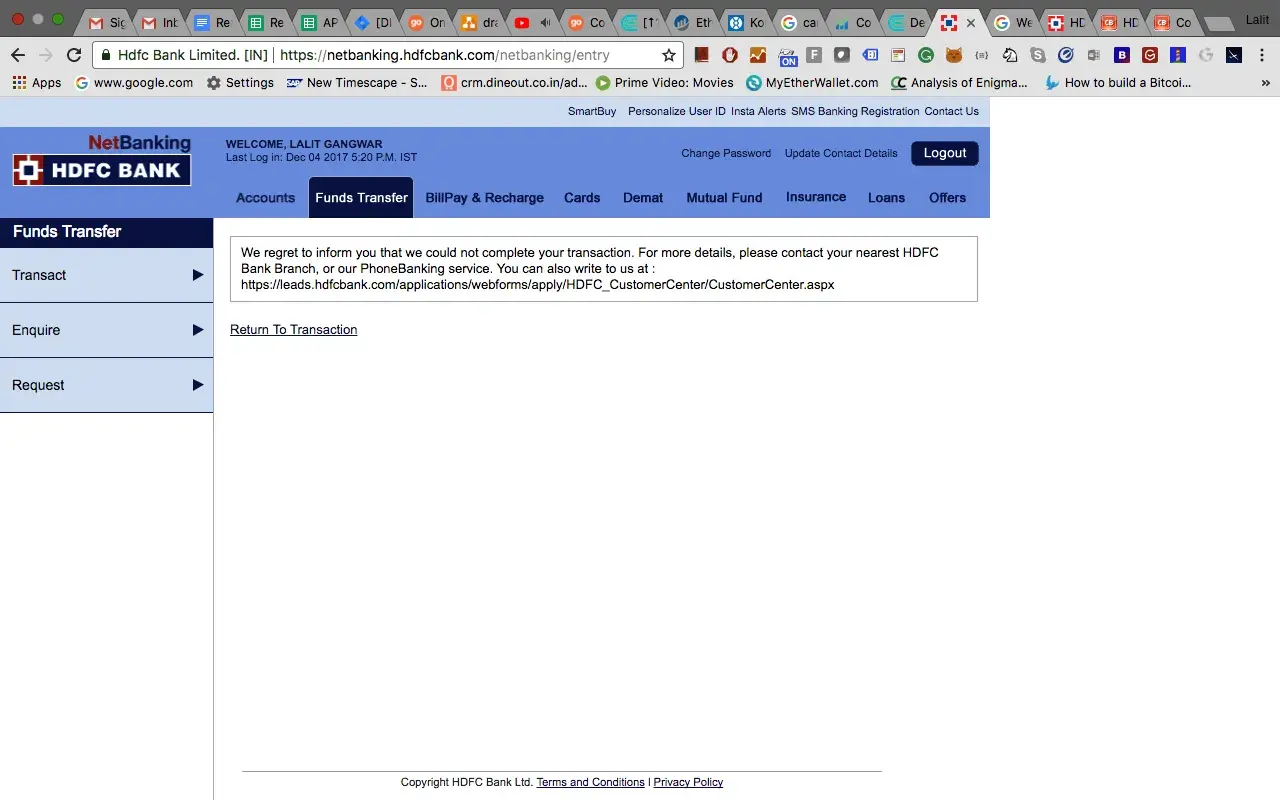This screenshot has width=1280, height=800.
Task: Click the gray F extension icon
Action: point(814,55)
